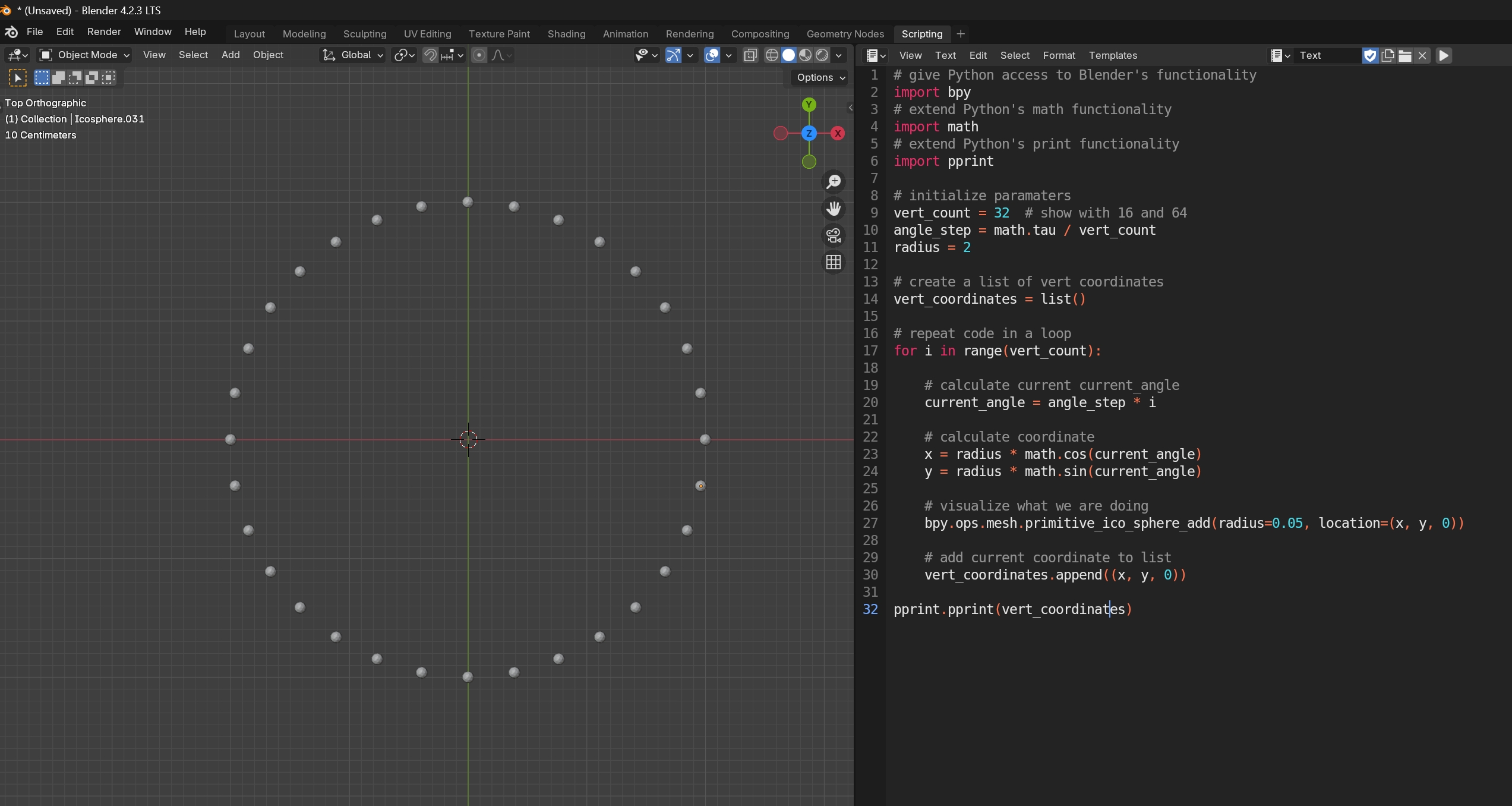
Task: Expand the Options dropdown
Action: point(820,78)
